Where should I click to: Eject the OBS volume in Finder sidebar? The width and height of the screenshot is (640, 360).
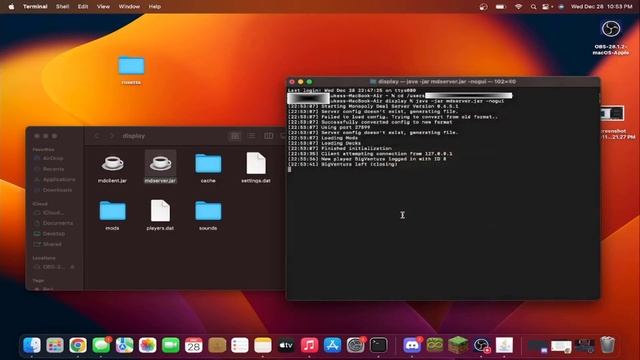click(72, 267)
